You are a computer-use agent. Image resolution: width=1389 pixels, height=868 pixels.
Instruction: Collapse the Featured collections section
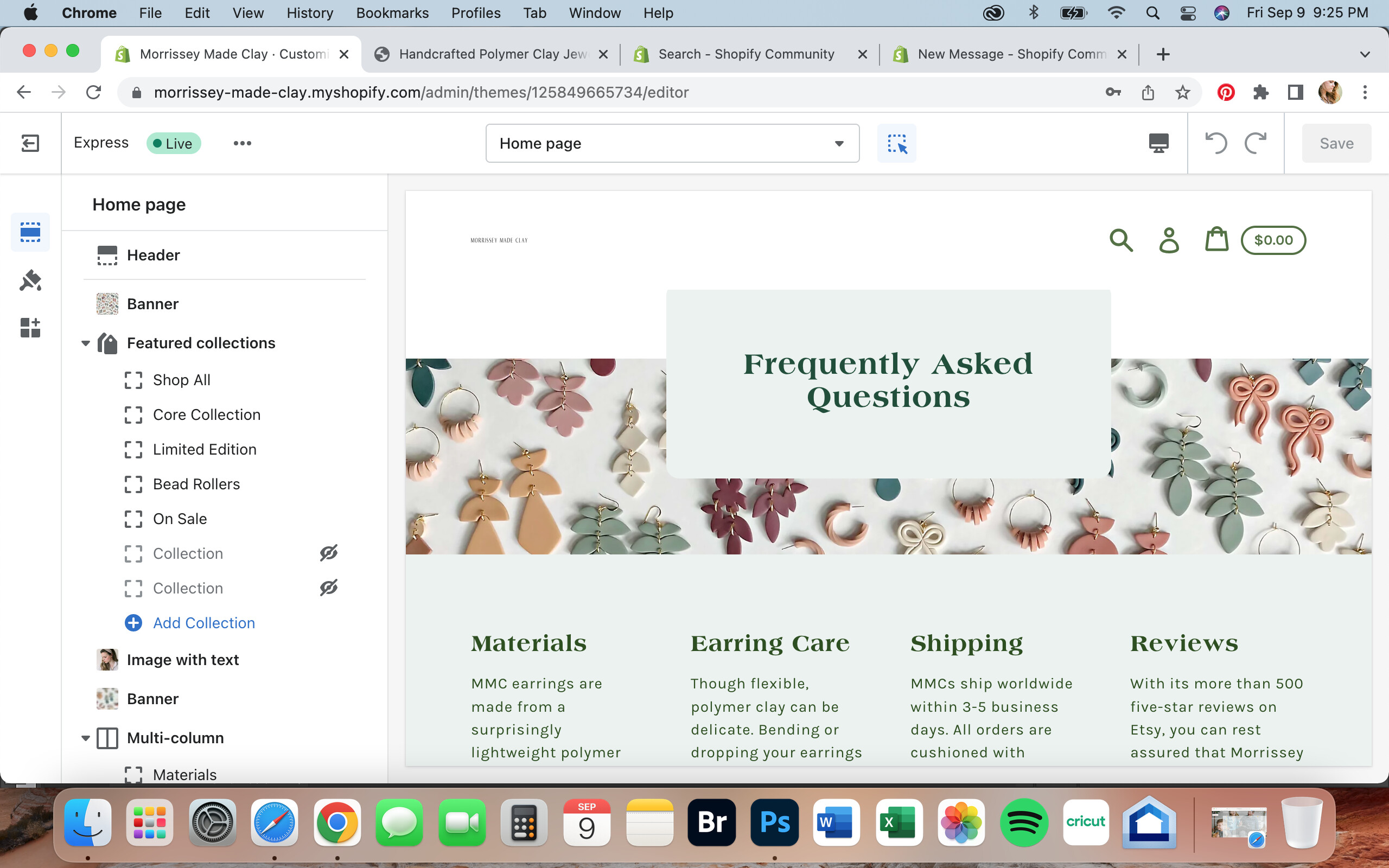pos(86,343)
